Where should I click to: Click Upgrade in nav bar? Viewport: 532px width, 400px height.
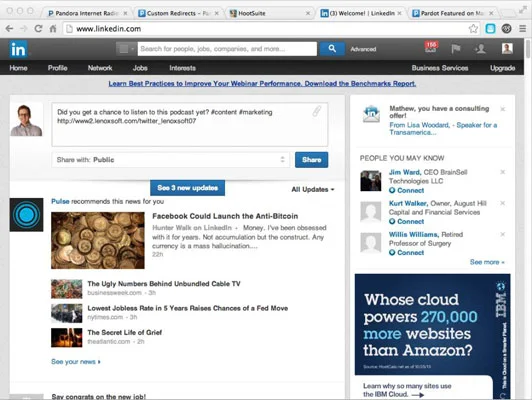pos(502,68)
